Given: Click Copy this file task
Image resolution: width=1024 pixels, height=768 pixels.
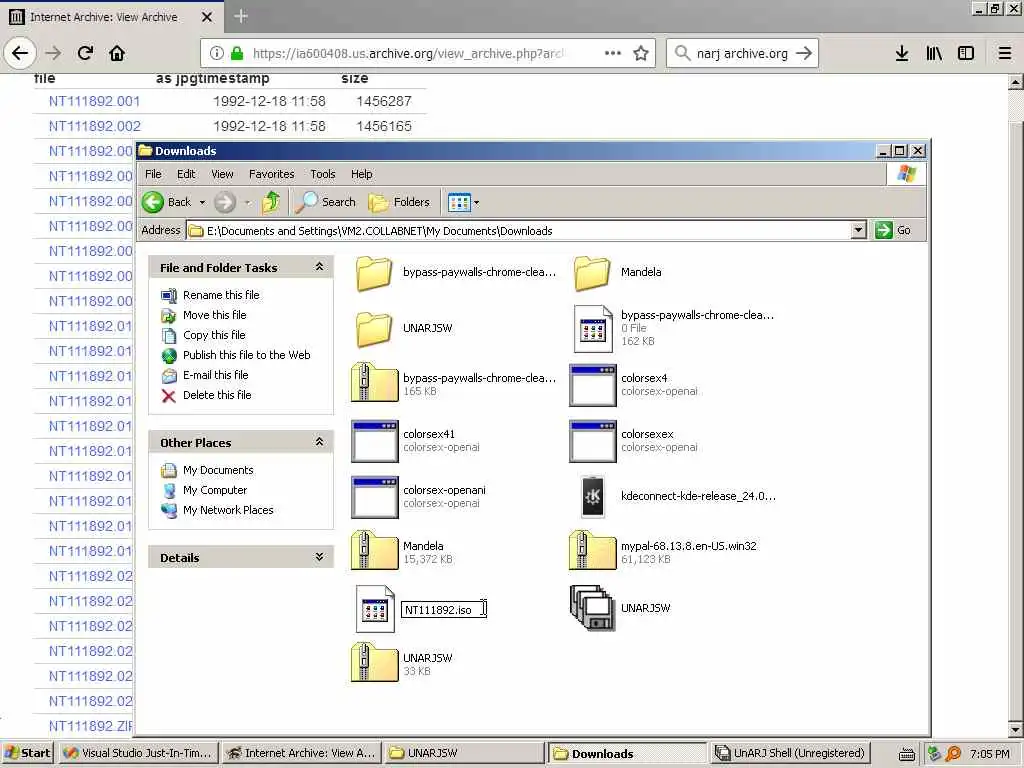Looking at the screenshot, I should (214, 335).
